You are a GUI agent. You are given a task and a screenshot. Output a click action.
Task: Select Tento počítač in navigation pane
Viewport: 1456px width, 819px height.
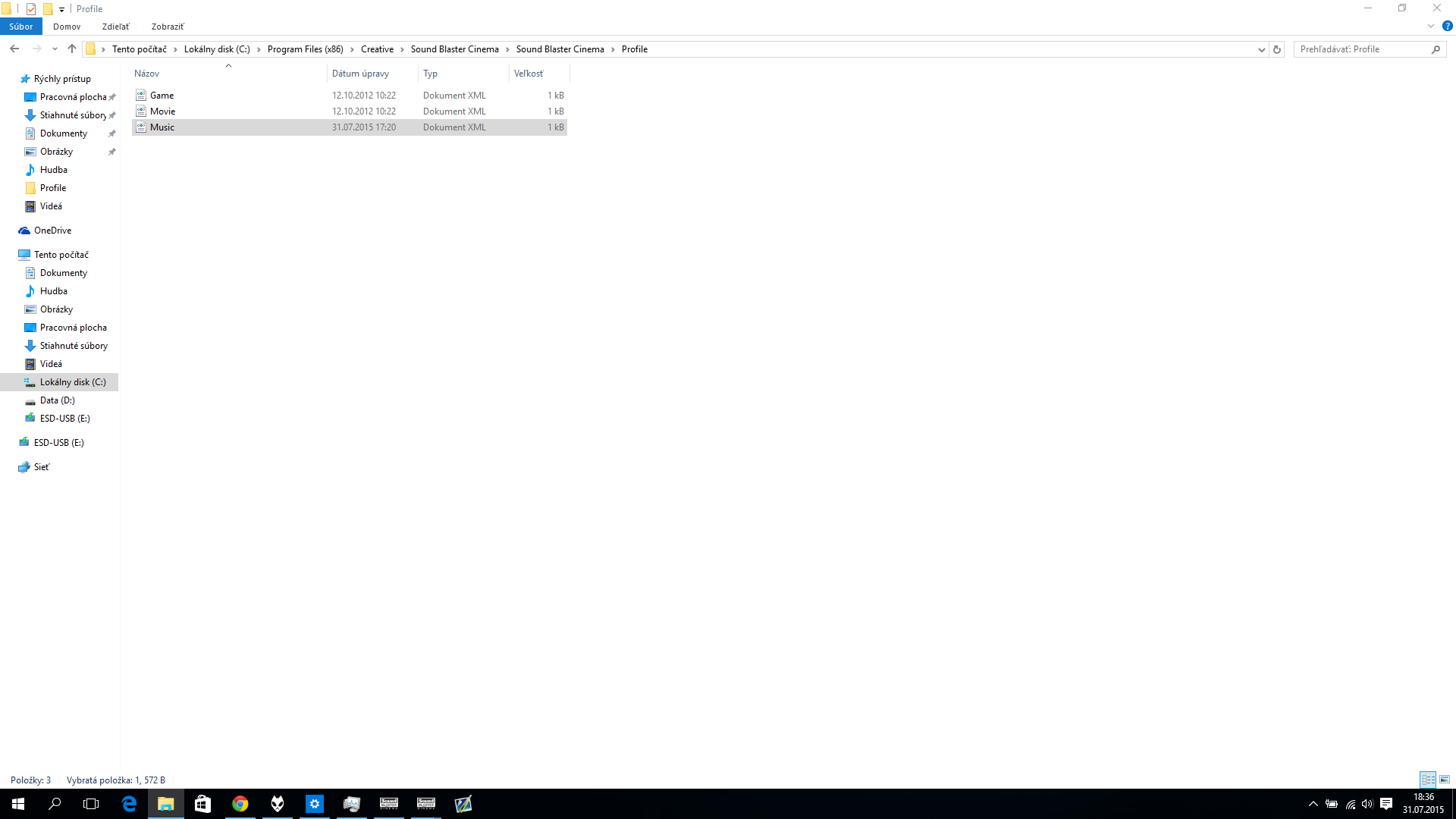click(x=61, y=255)
